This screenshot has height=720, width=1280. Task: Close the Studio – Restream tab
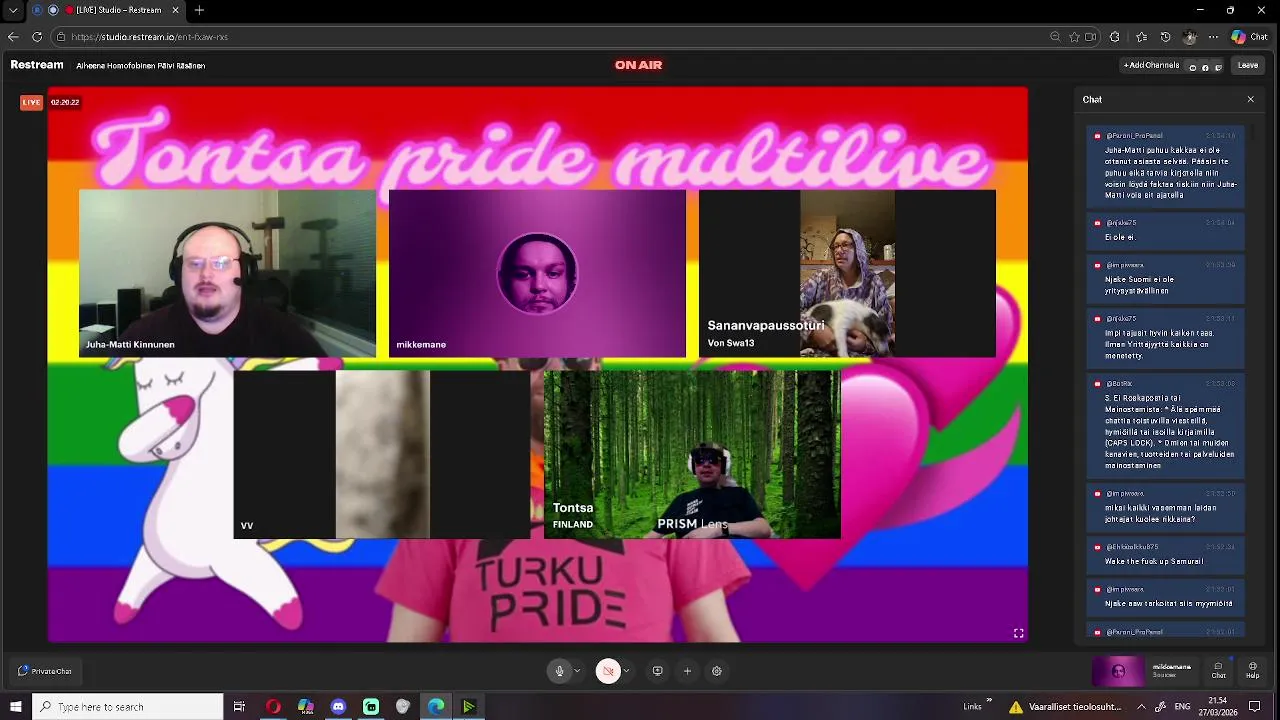click(177, 10)
